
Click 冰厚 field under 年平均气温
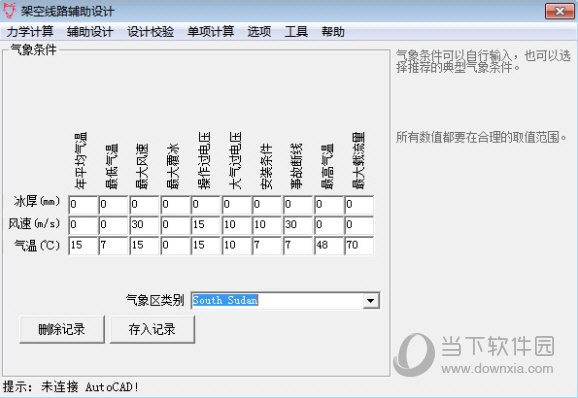click(x=83, y=205)
